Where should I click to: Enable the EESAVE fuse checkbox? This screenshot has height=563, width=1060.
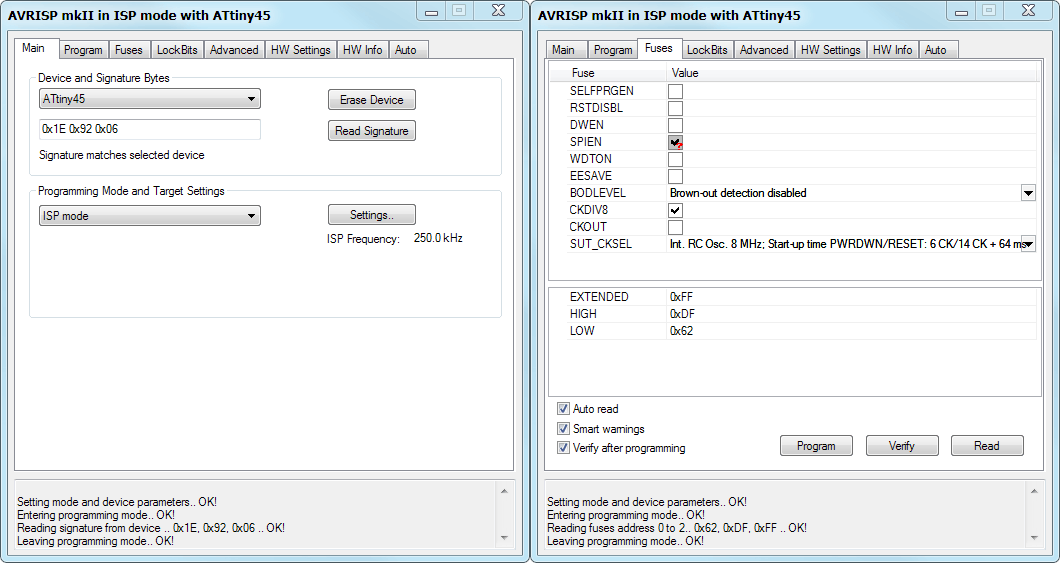pyautogui.click(x=675, y=176)
